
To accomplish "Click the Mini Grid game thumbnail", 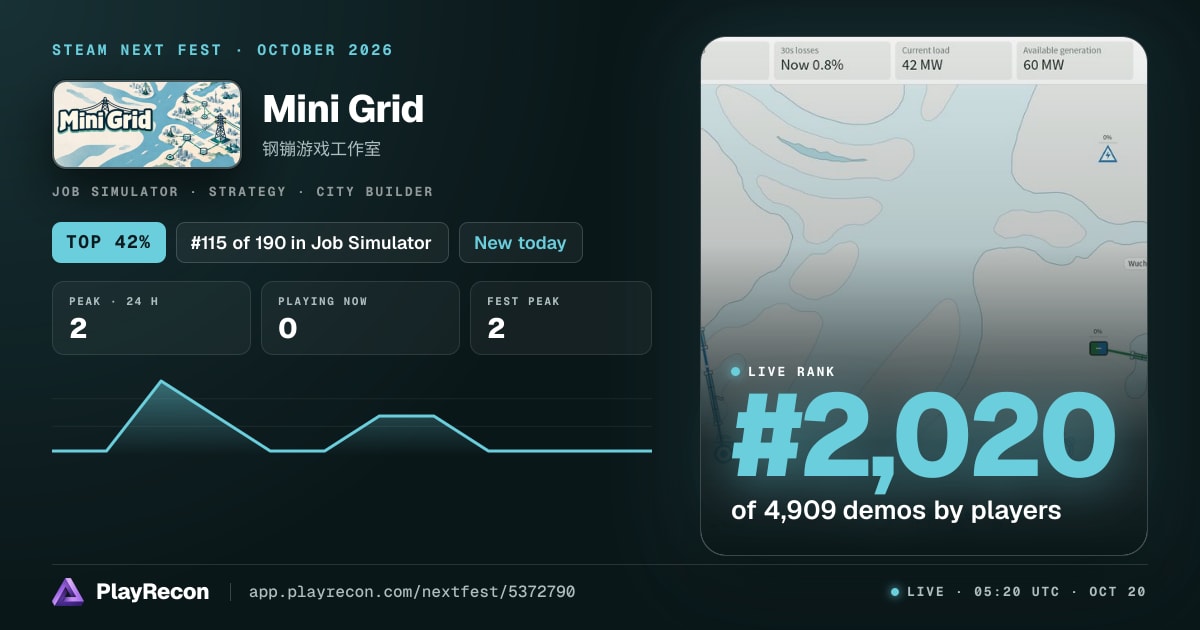I will tap(147, 124).
